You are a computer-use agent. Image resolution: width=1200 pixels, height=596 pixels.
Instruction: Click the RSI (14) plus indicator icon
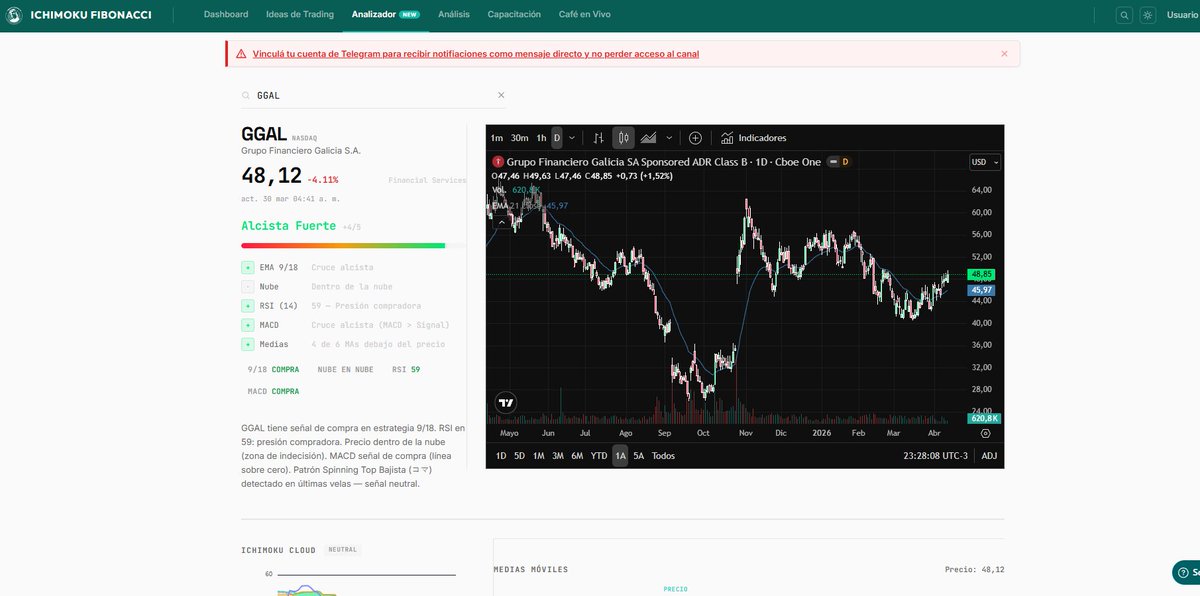(247, 306)
